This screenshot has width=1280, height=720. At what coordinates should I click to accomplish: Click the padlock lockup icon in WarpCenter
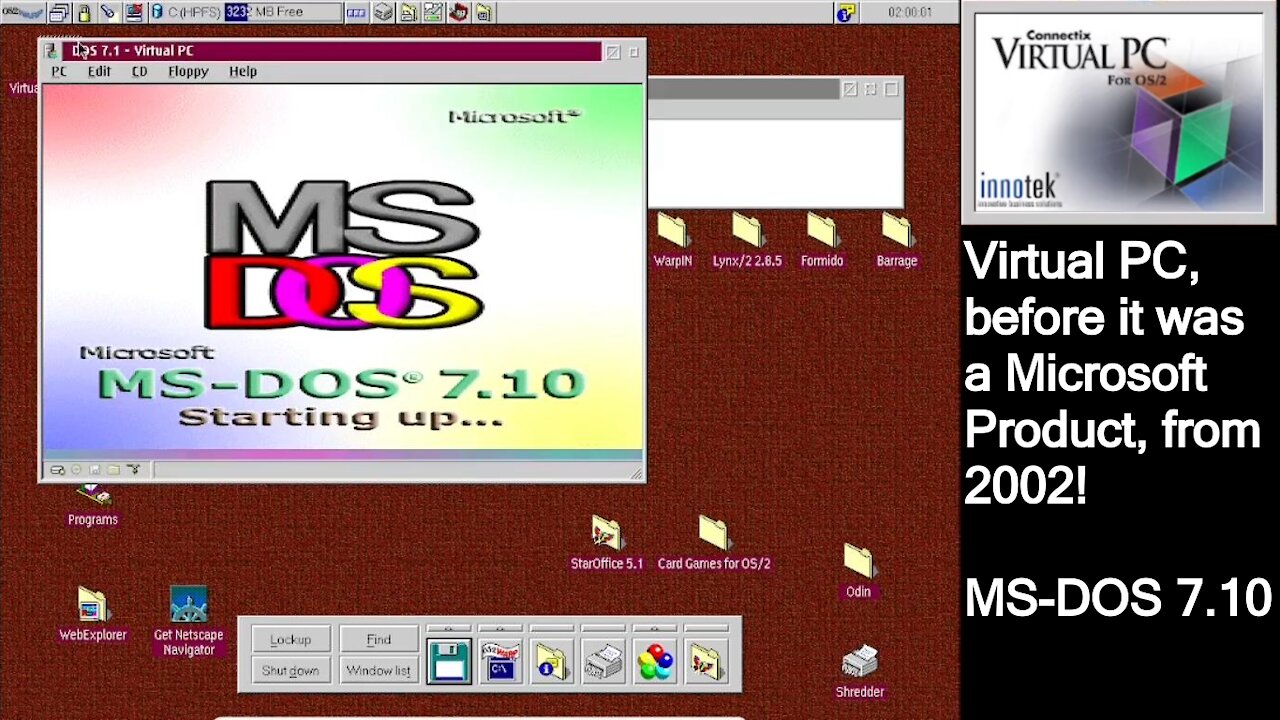pyautogui.click(x=84, y=13)
